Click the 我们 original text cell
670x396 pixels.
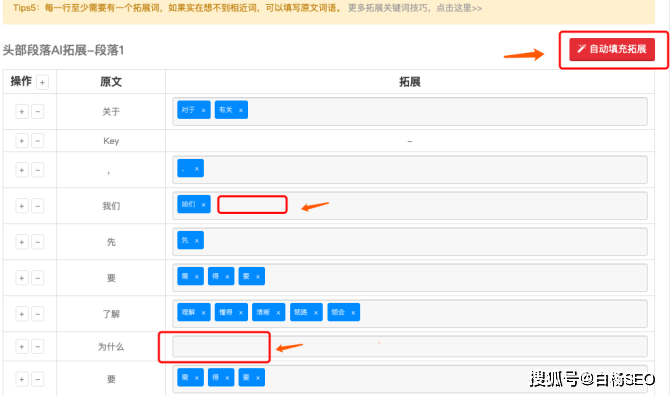[111, 206]
